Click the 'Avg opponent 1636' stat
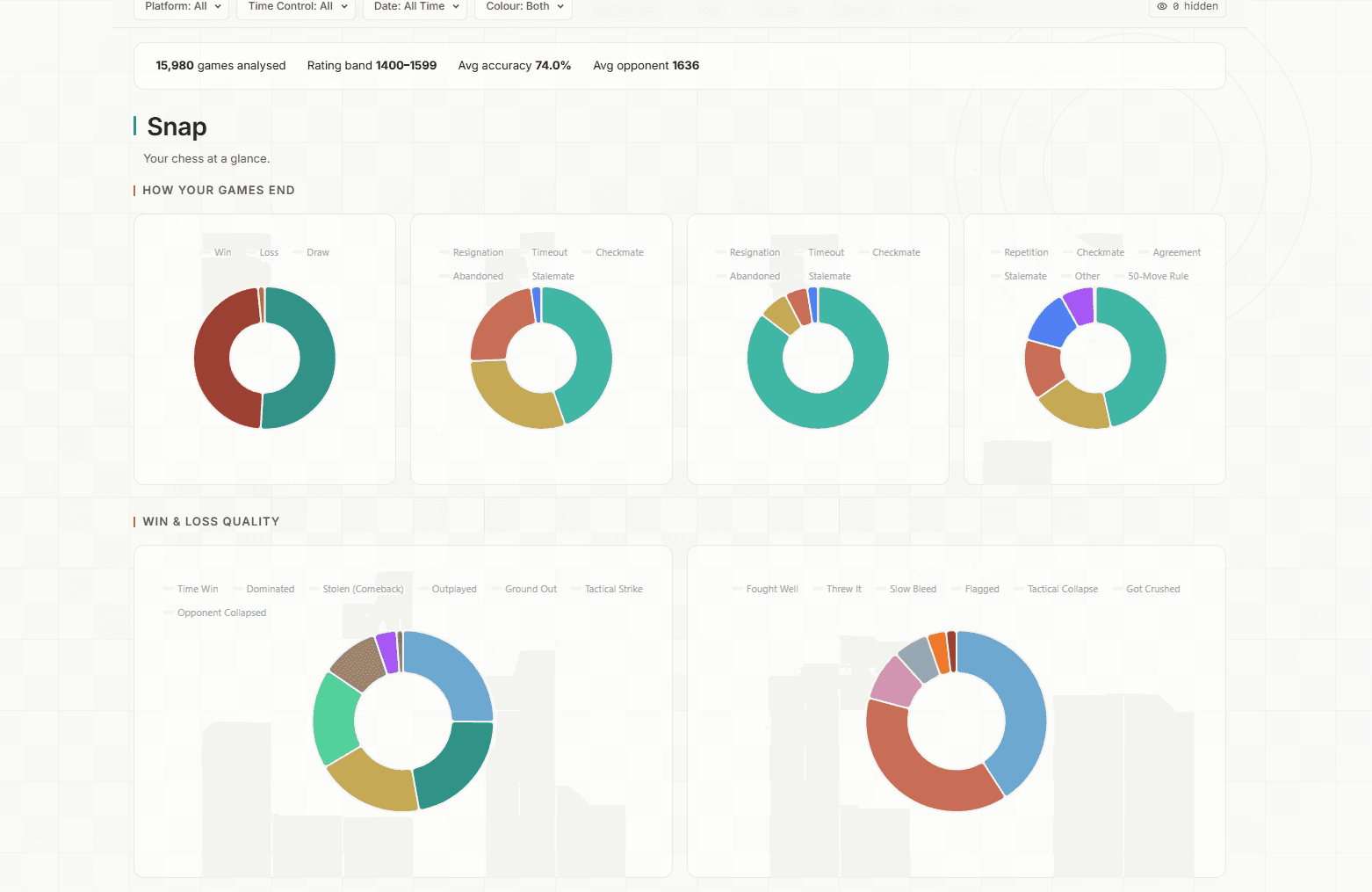The width and height of the screenshot is (1372, 892). pos(646,66)
